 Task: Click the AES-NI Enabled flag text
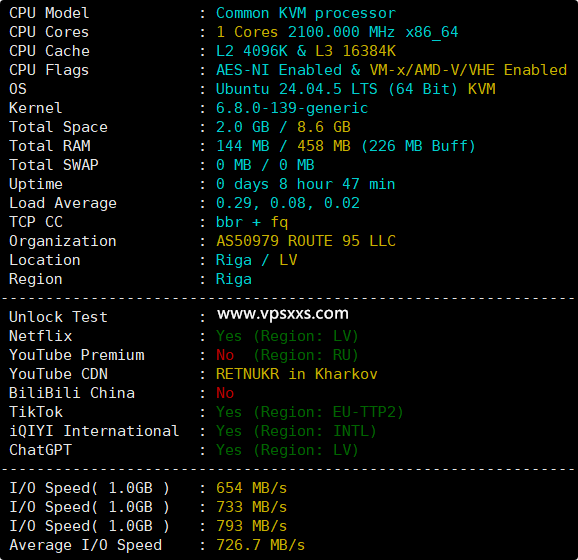[x=279, y=70]
